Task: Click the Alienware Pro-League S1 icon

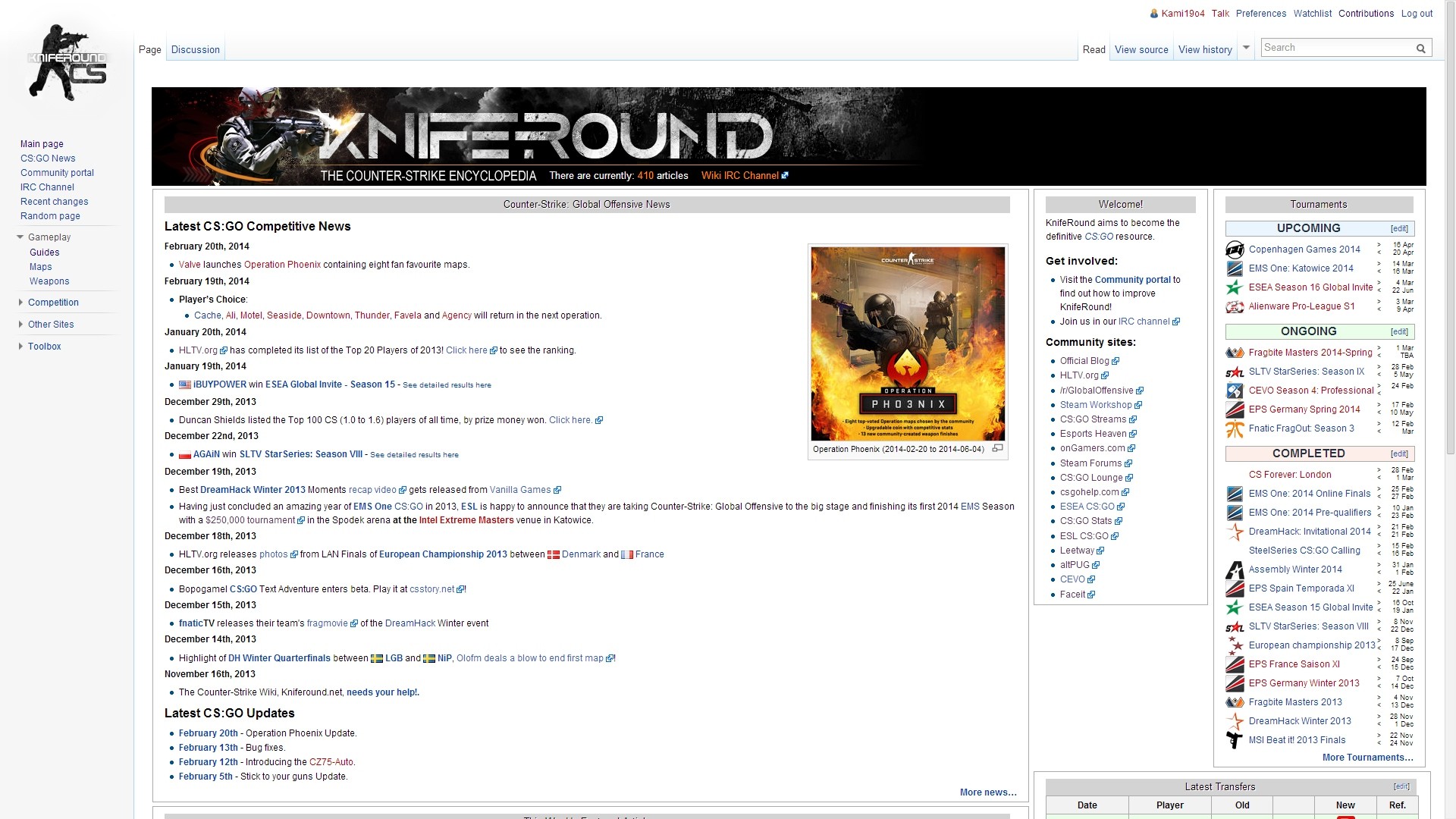Action: (x=1235, y=306)
